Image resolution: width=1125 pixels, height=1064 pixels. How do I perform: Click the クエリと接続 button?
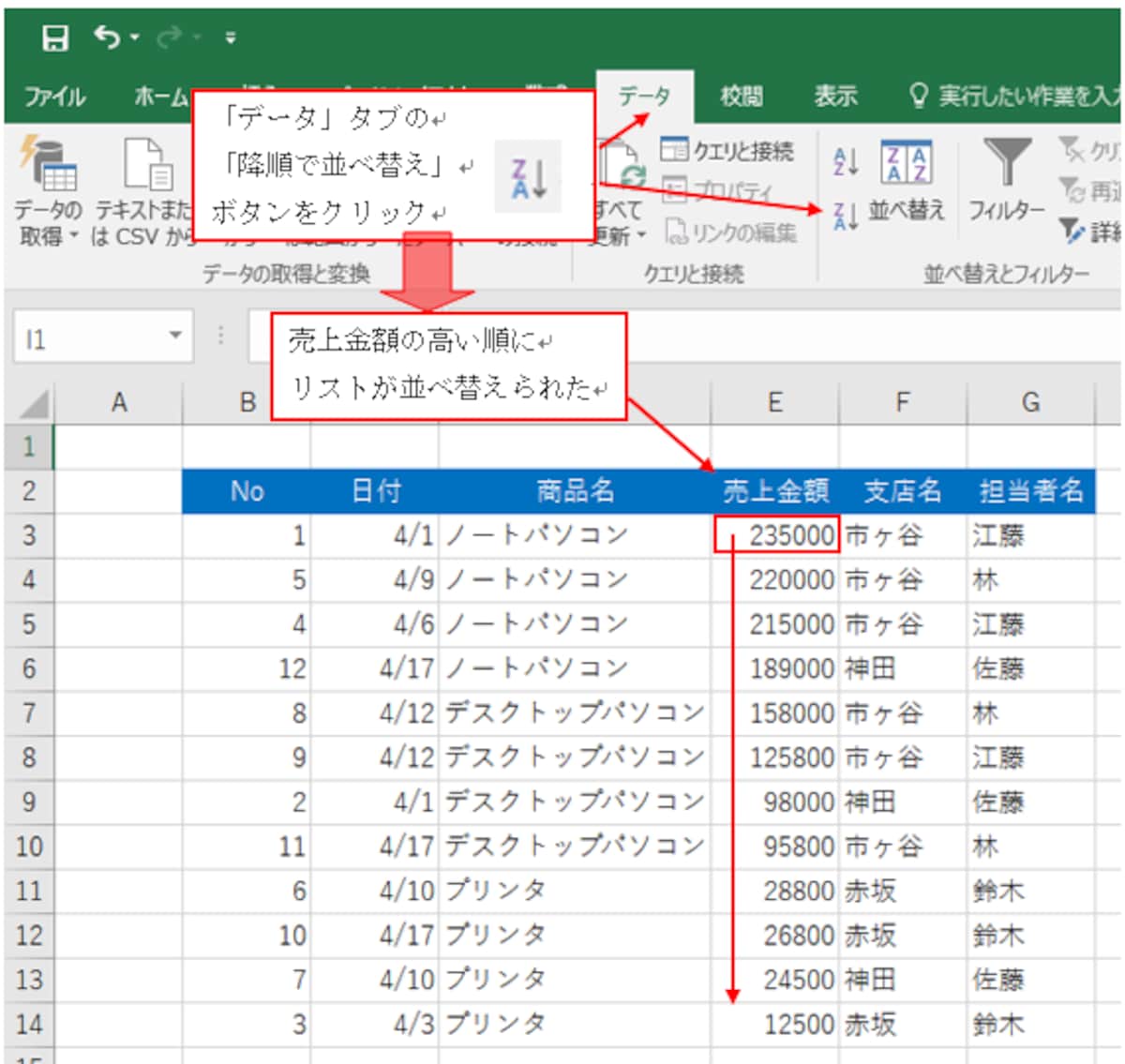[x=727, y=150]
